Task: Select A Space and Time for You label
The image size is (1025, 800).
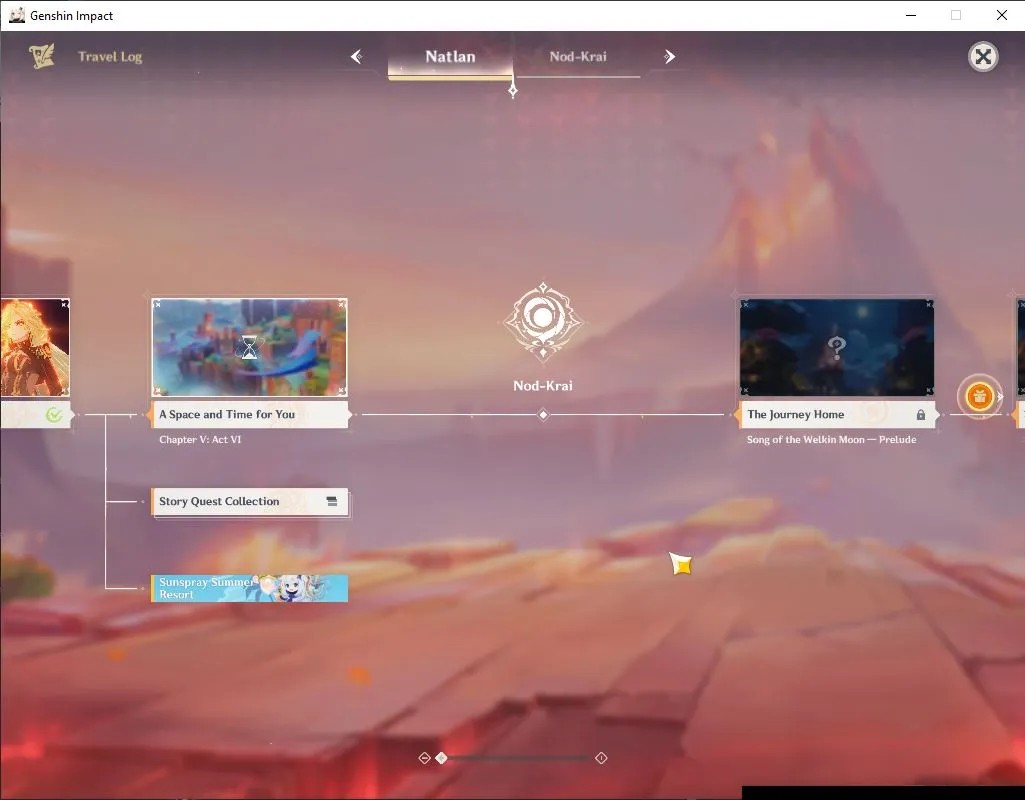Action: [x=249, y=414]
